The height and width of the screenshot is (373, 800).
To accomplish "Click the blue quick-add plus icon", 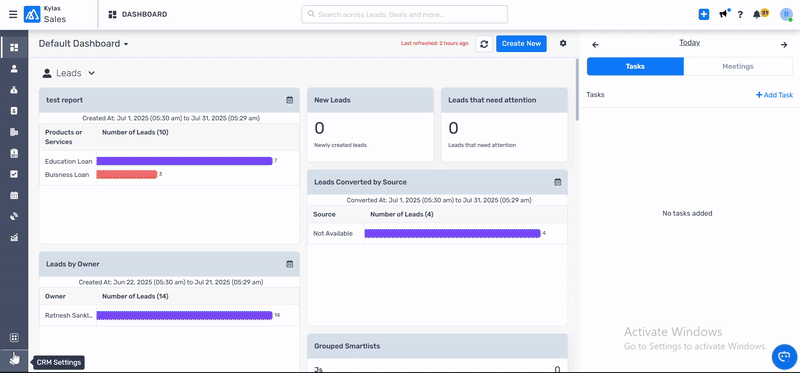I will [704, 14].
